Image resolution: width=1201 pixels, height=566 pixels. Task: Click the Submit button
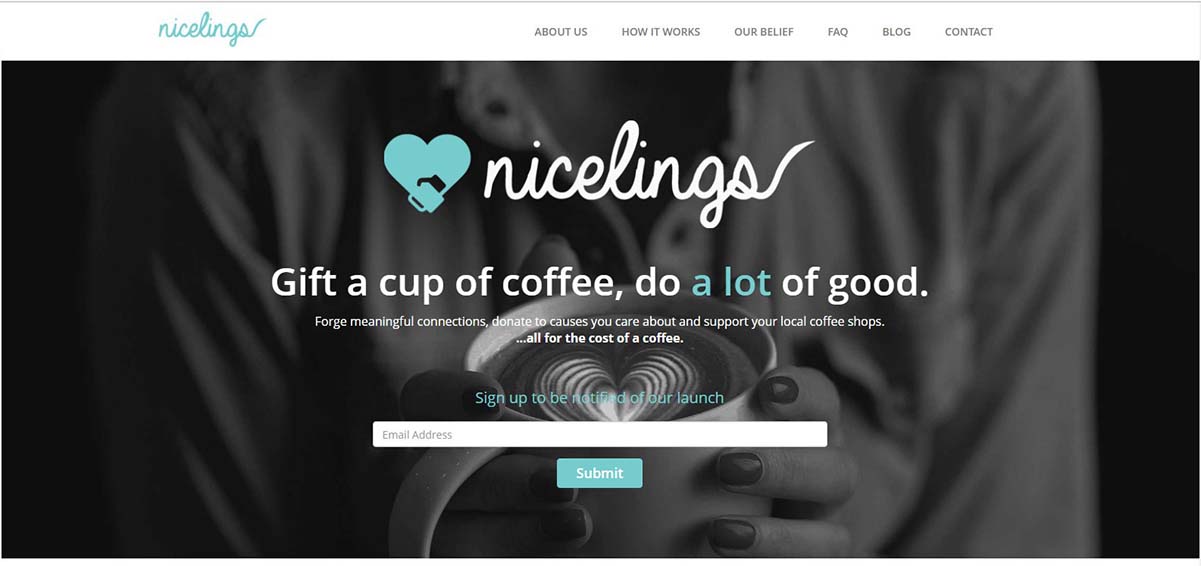[600, 473]
